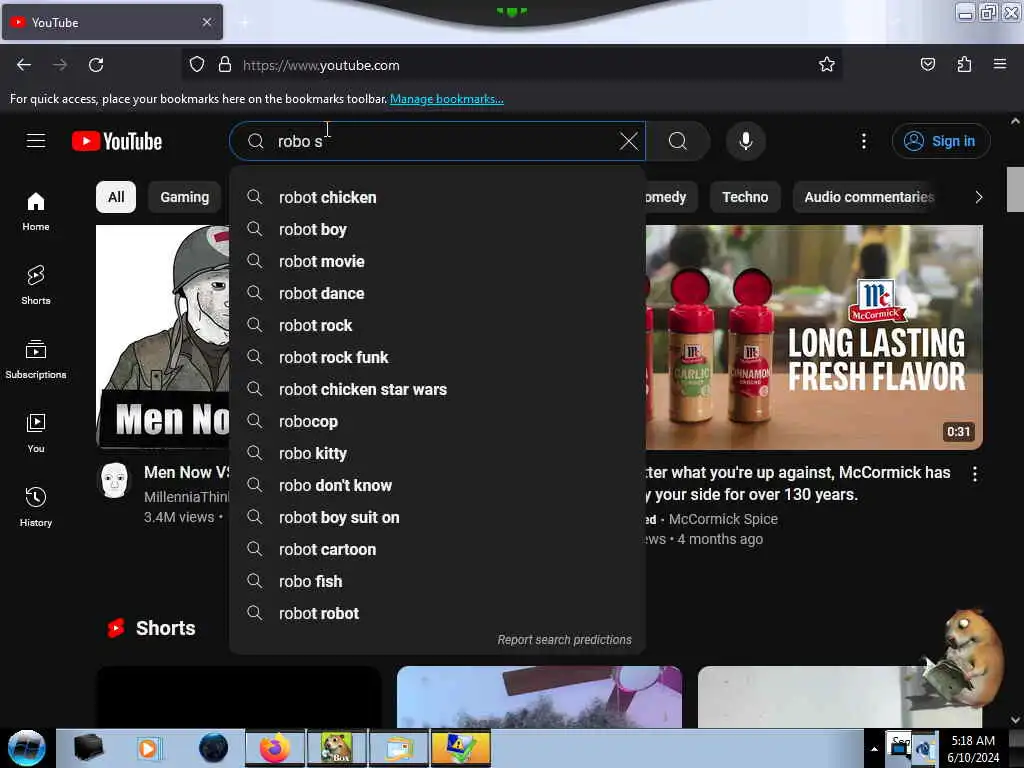Screen dimensions: 1024x768
Task: Pick the 'robot boy suit on' suggestion
Action: point(438,517)
